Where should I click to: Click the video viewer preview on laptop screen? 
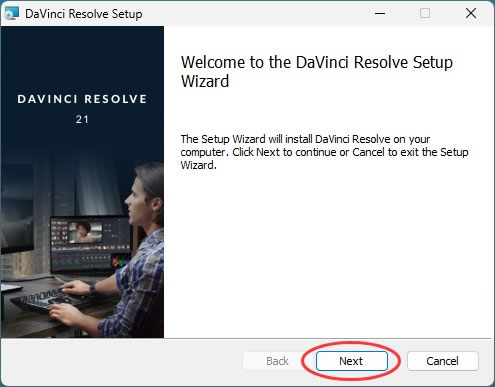85,232
